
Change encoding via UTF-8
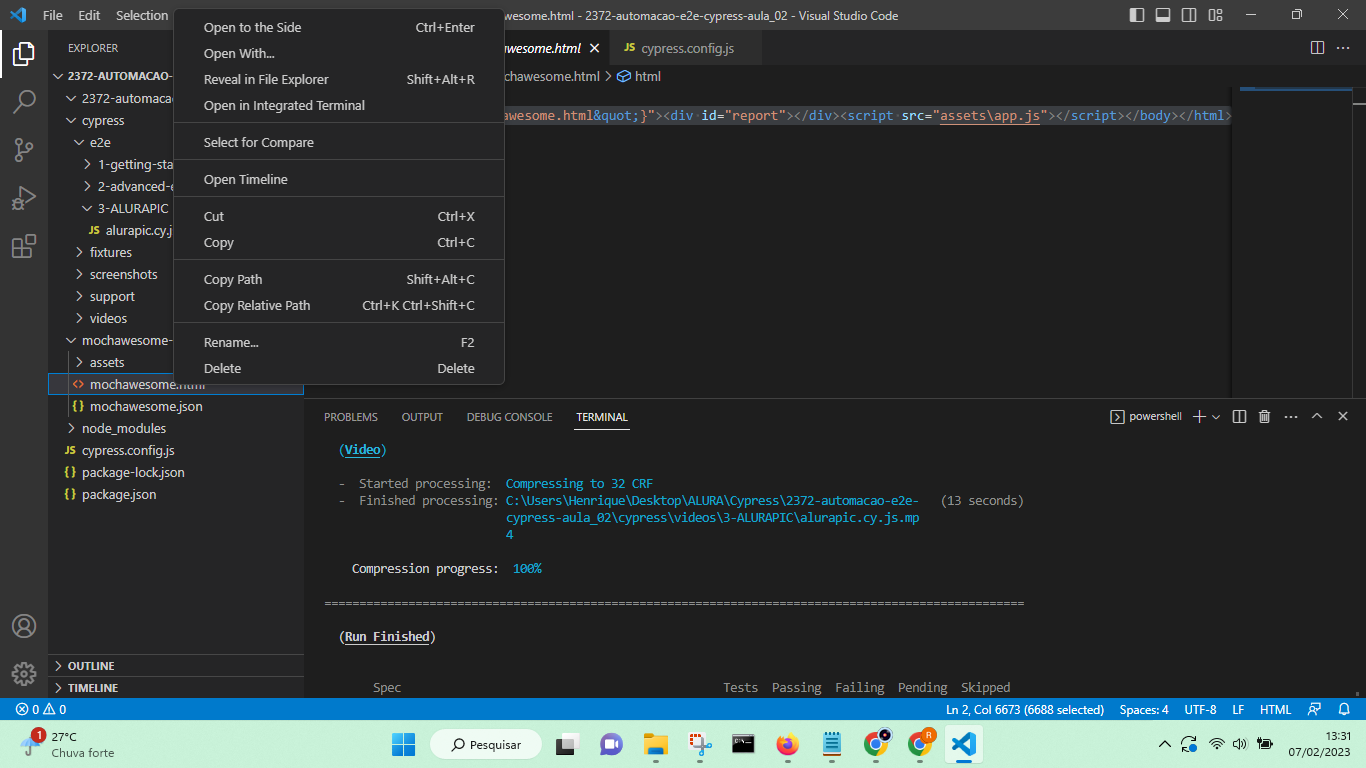point(1200,709)
